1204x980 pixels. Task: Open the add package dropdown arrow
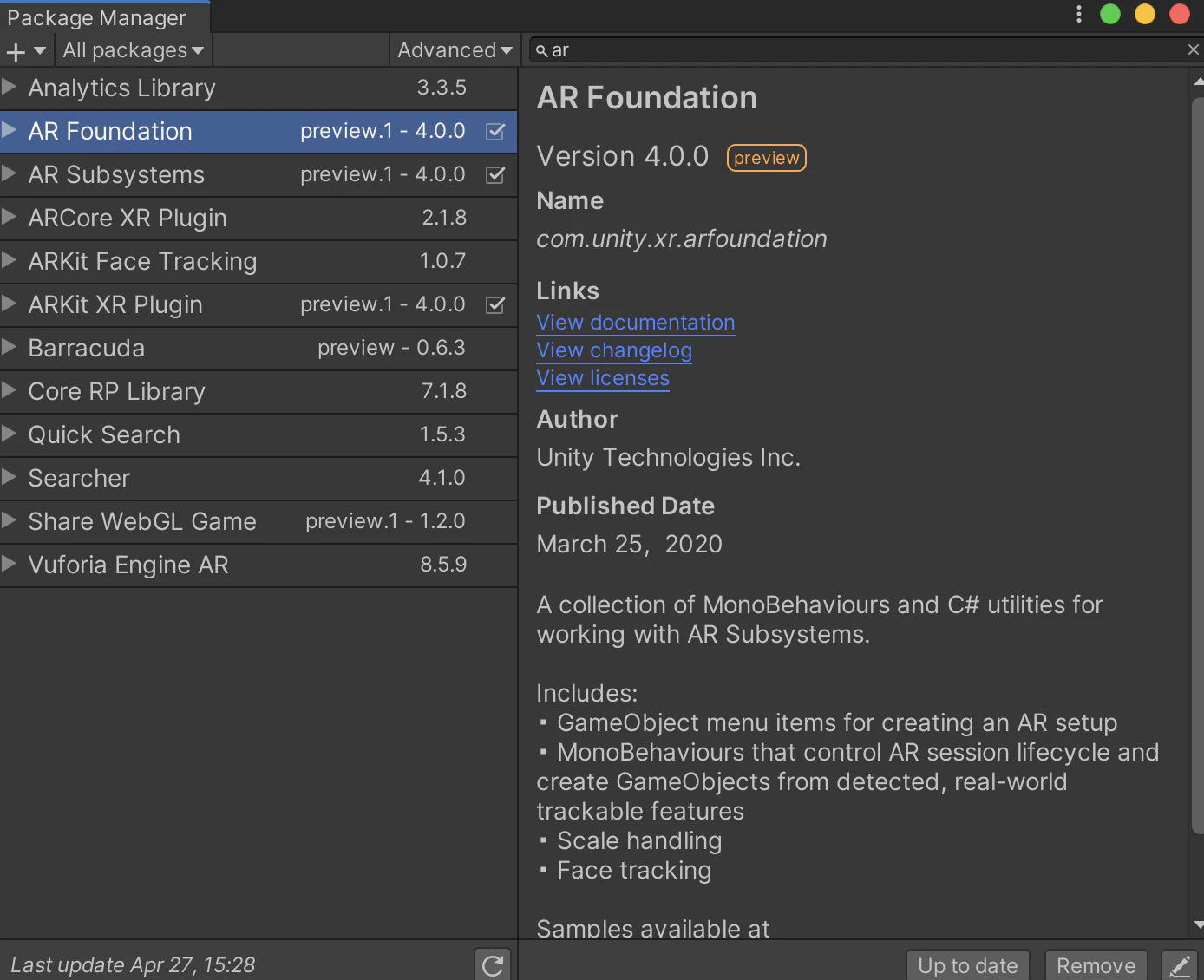(x=40, y=51)
